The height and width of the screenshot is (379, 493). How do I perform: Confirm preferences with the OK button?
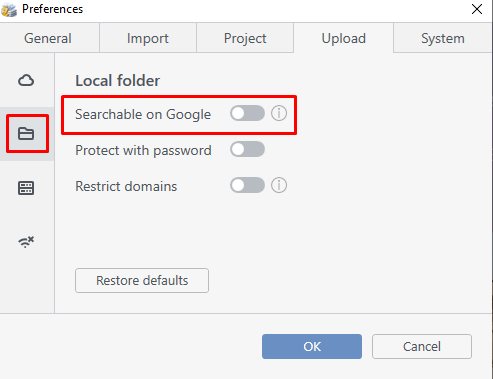[312, 347]
